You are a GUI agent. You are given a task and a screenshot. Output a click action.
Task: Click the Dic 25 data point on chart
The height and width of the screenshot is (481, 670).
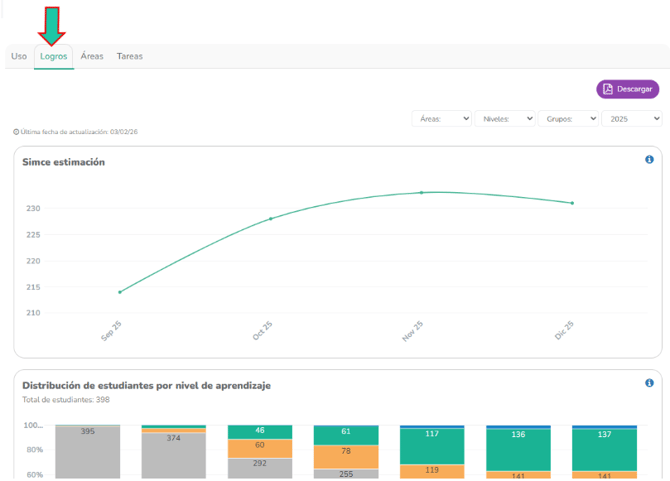pyautogui.click(x=572, y=203)
